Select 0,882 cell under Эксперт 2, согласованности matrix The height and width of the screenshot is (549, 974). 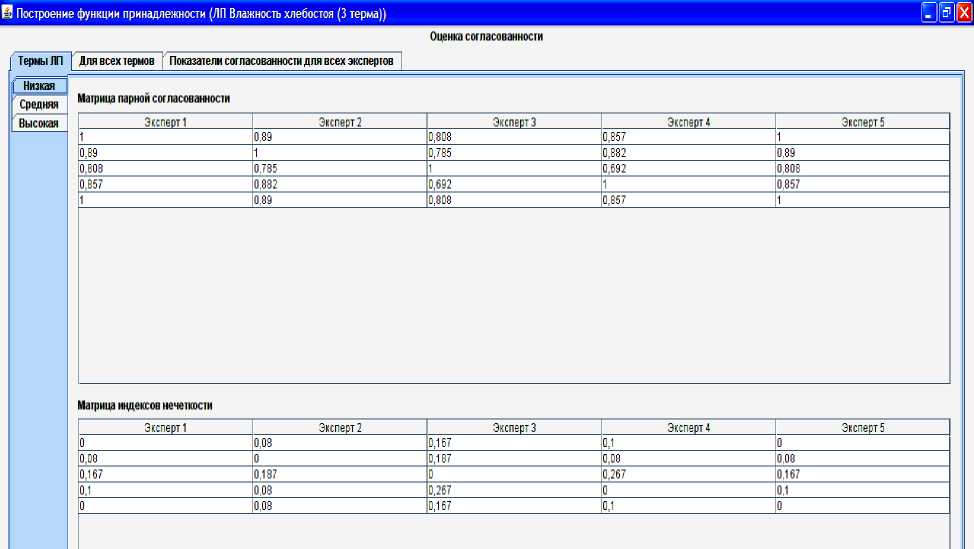click(x=340, y=184)
